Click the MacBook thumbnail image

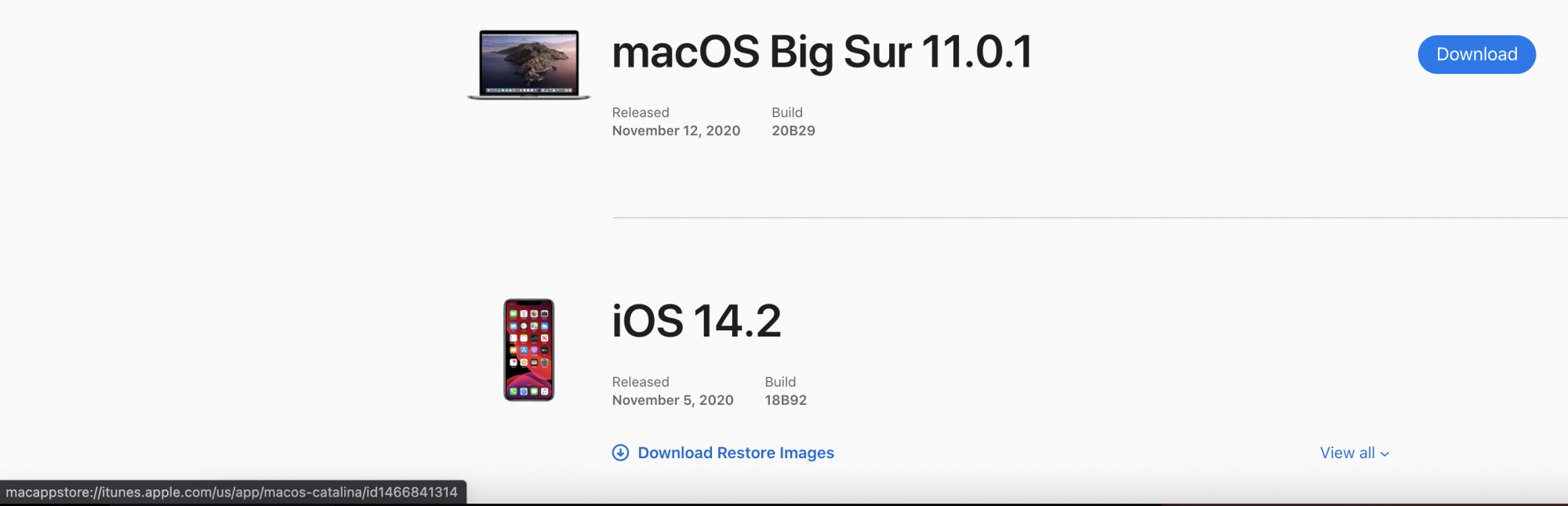[529, 64]
